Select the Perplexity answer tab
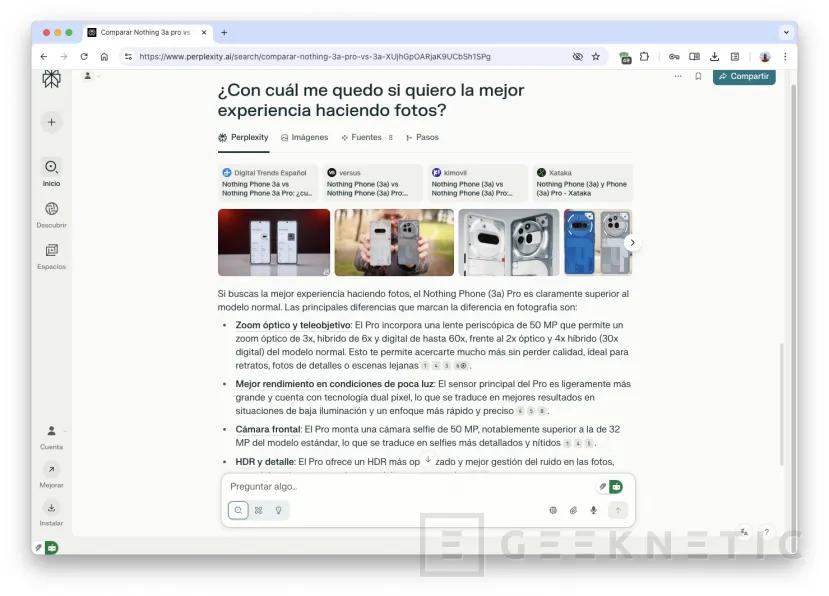 (x=243, y=137)
